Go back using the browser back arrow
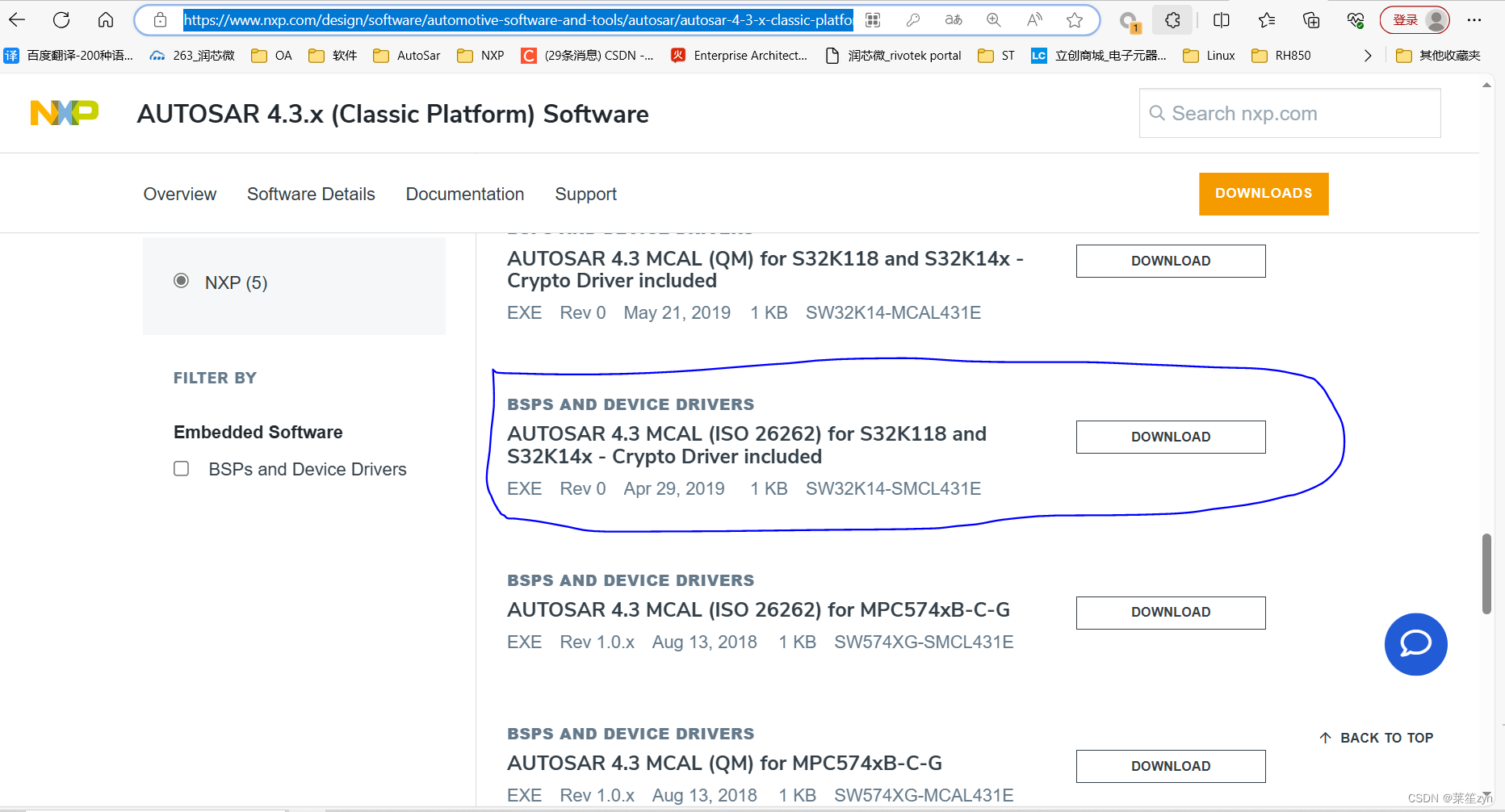This screenshot has width=1505, height=812. (x=17, y=20)
